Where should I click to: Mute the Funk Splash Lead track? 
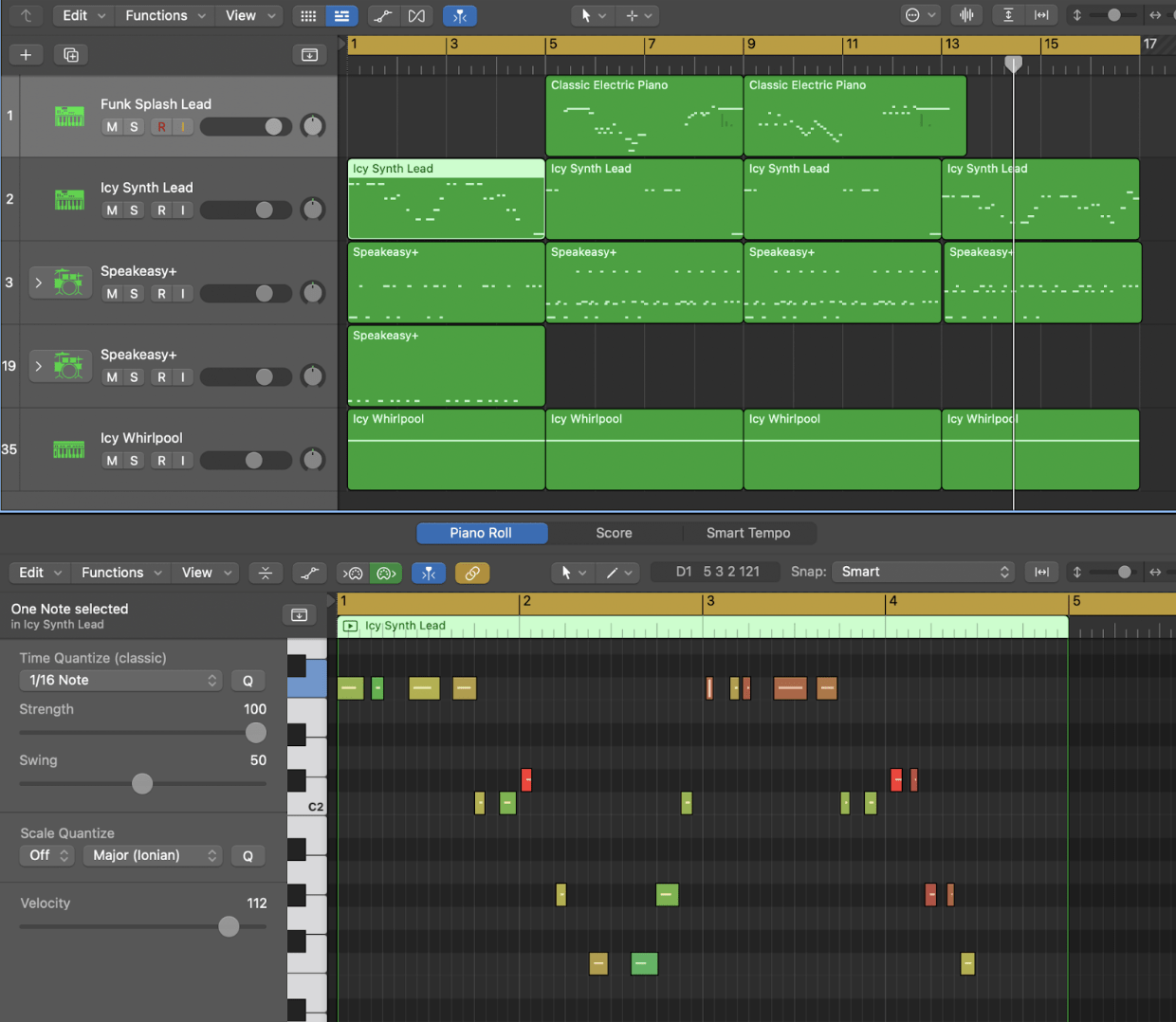point(112,127)
